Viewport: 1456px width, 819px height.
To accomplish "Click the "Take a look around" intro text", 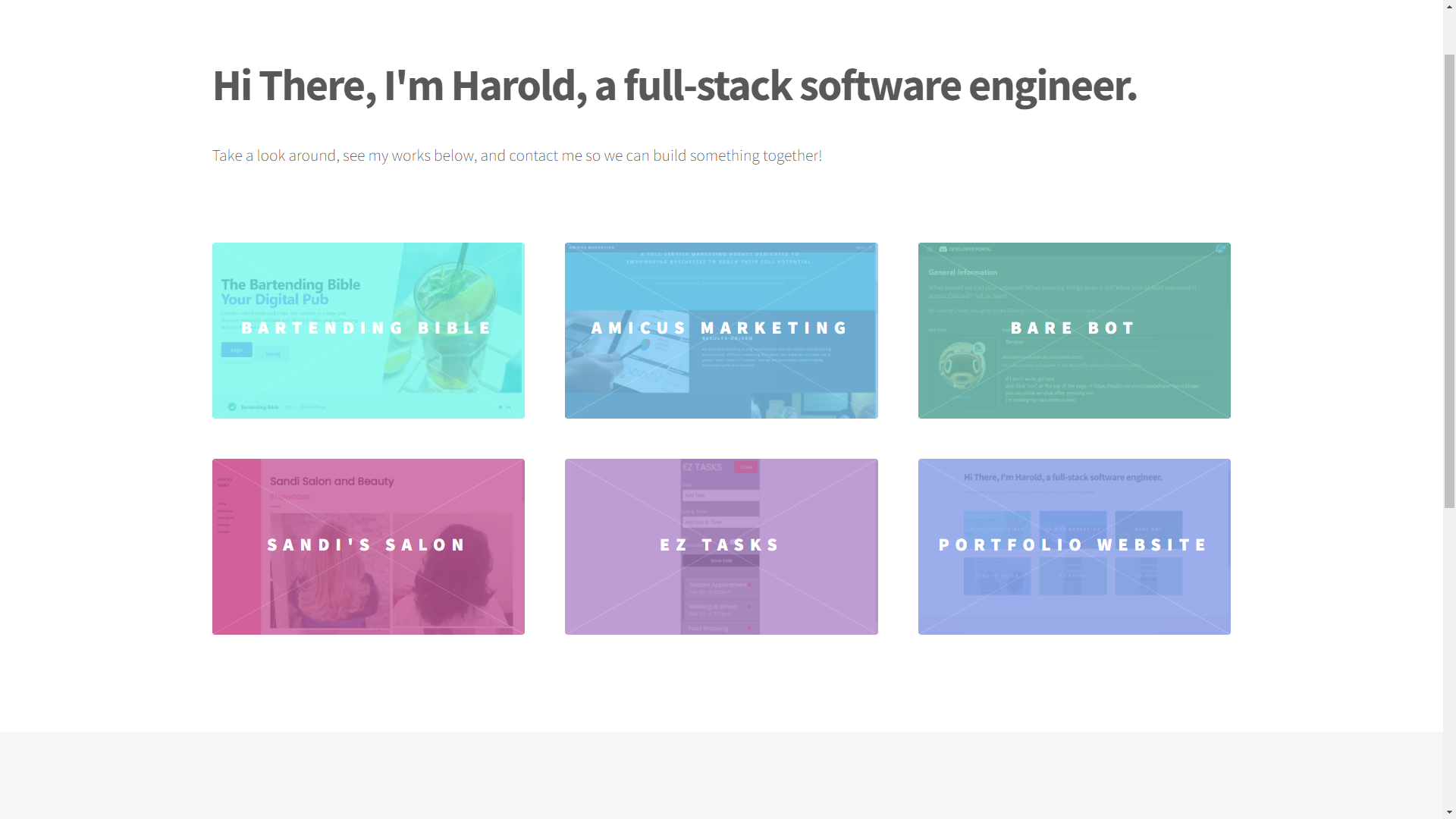I will point(517,155).
